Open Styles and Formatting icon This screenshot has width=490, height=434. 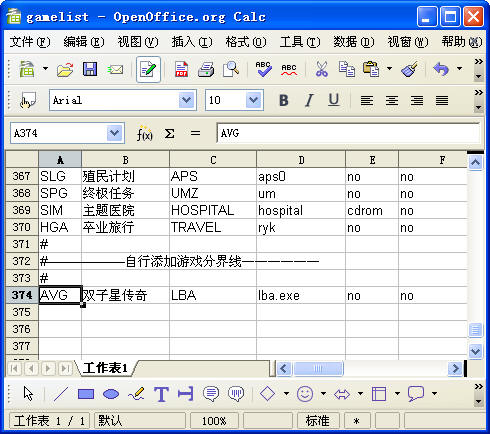click(x=28, y=100)
